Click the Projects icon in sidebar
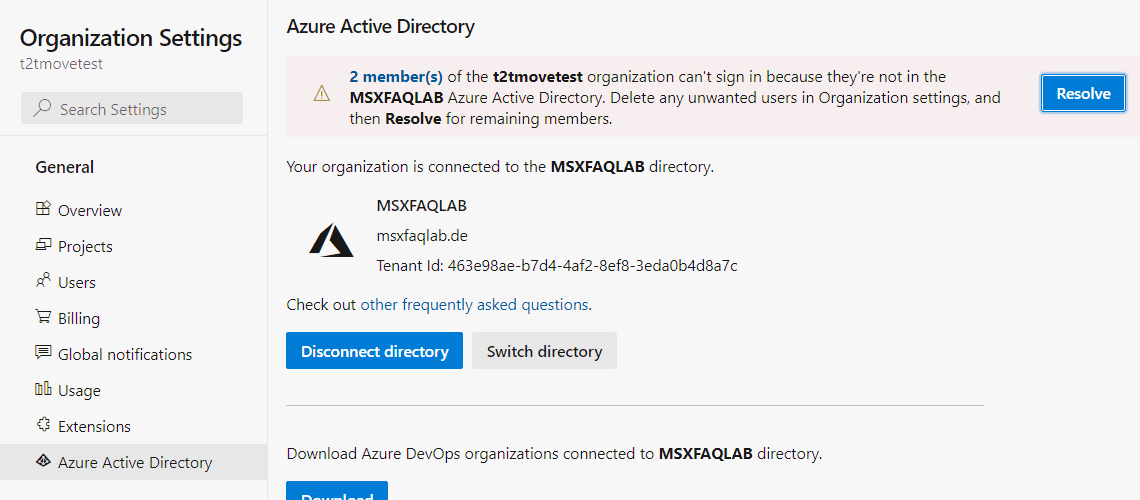Viewport: 1140px width, 500px height. (43, 246)
